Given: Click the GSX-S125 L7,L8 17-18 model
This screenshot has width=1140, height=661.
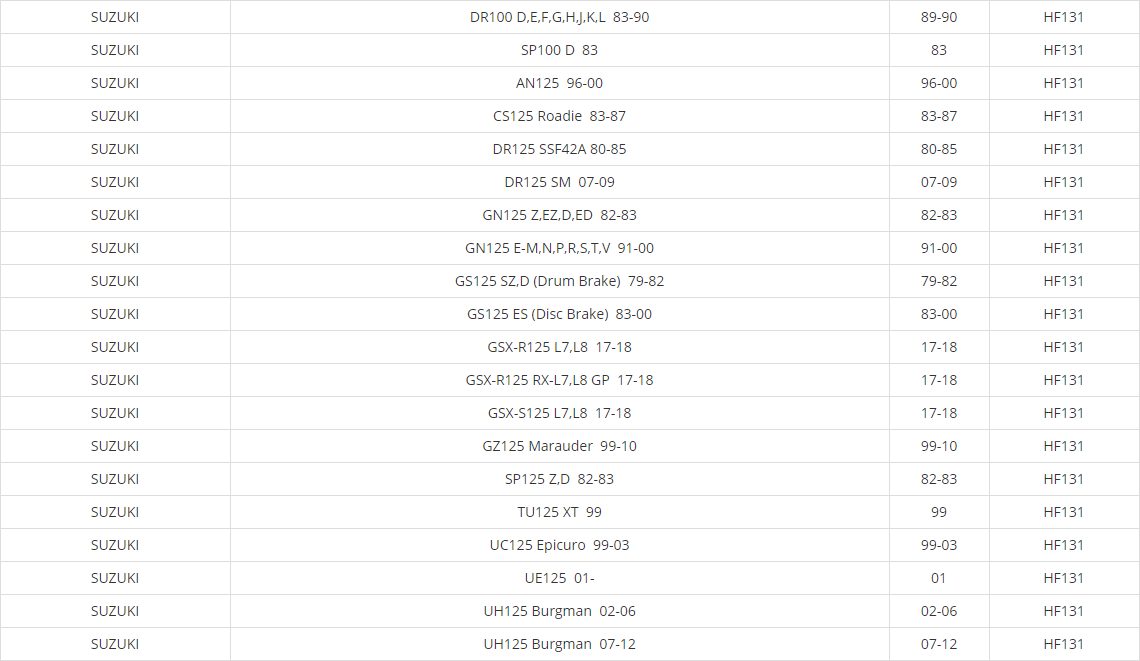Looking at the screenshot, I should (559, 413).
